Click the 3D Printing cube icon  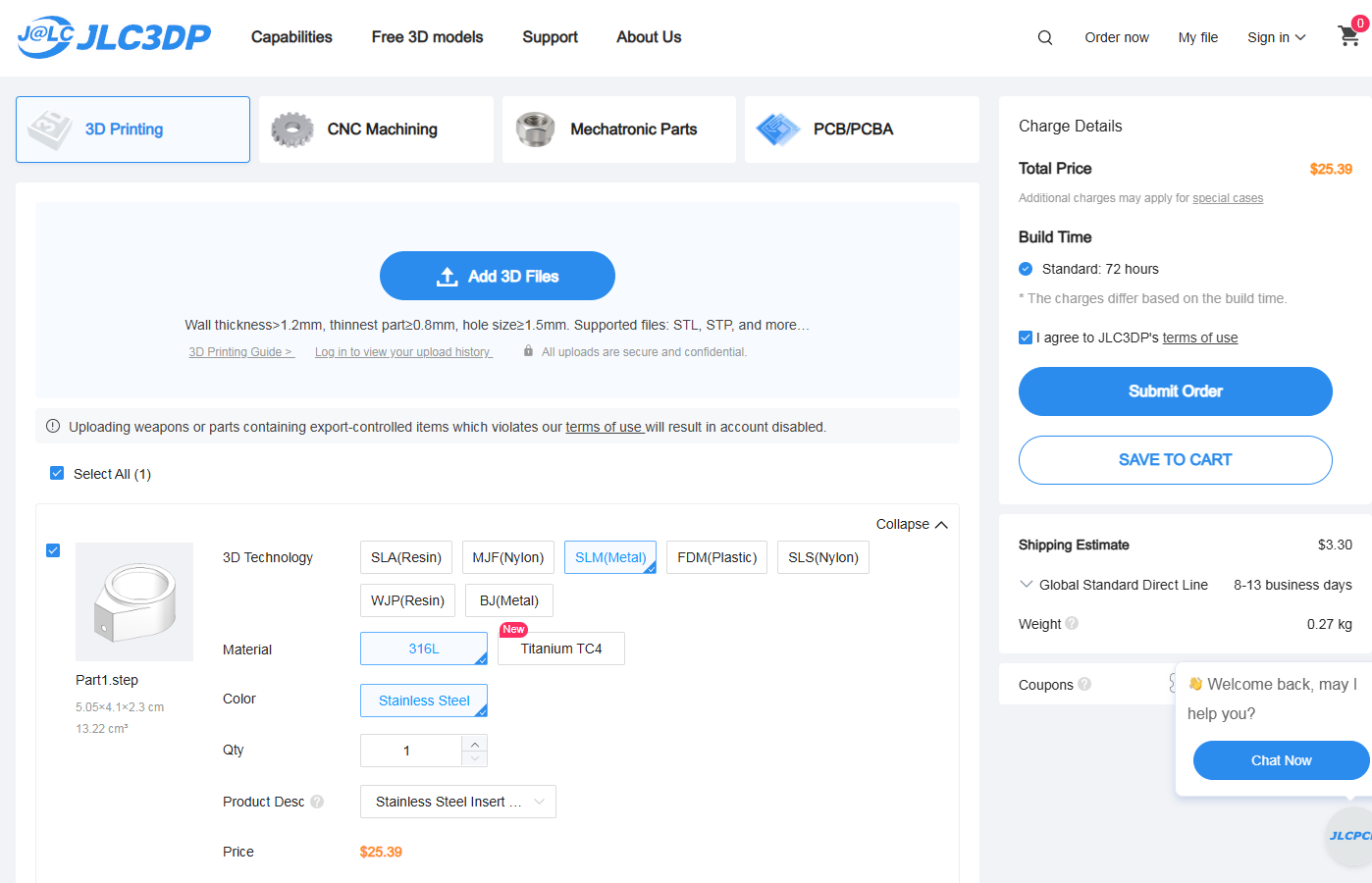click(x=50, y=130)
